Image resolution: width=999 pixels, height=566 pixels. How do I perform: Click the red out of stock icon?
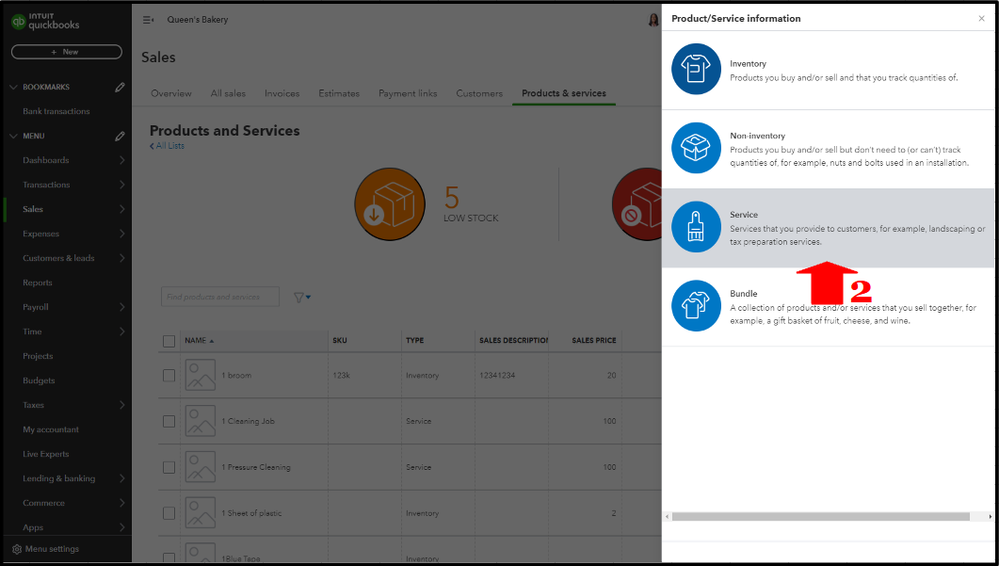[x=637, y=204]
